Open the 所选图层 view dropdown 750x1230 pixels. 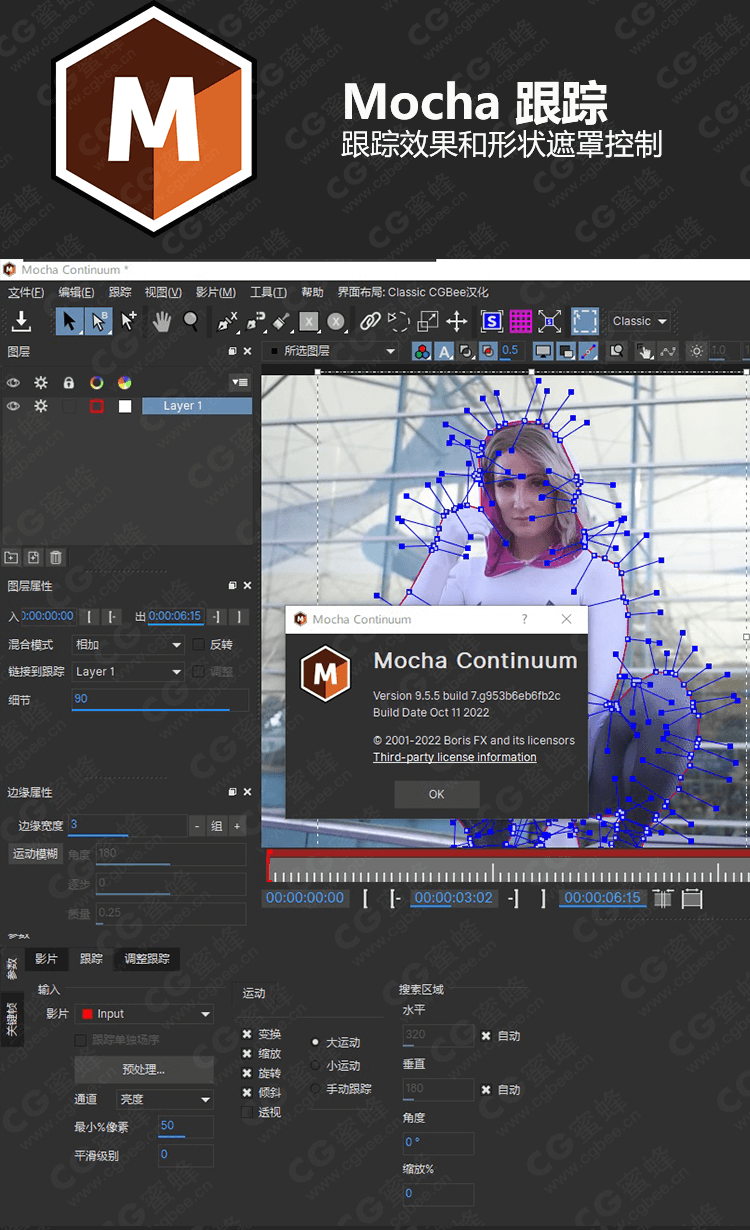tap(331, 351)
